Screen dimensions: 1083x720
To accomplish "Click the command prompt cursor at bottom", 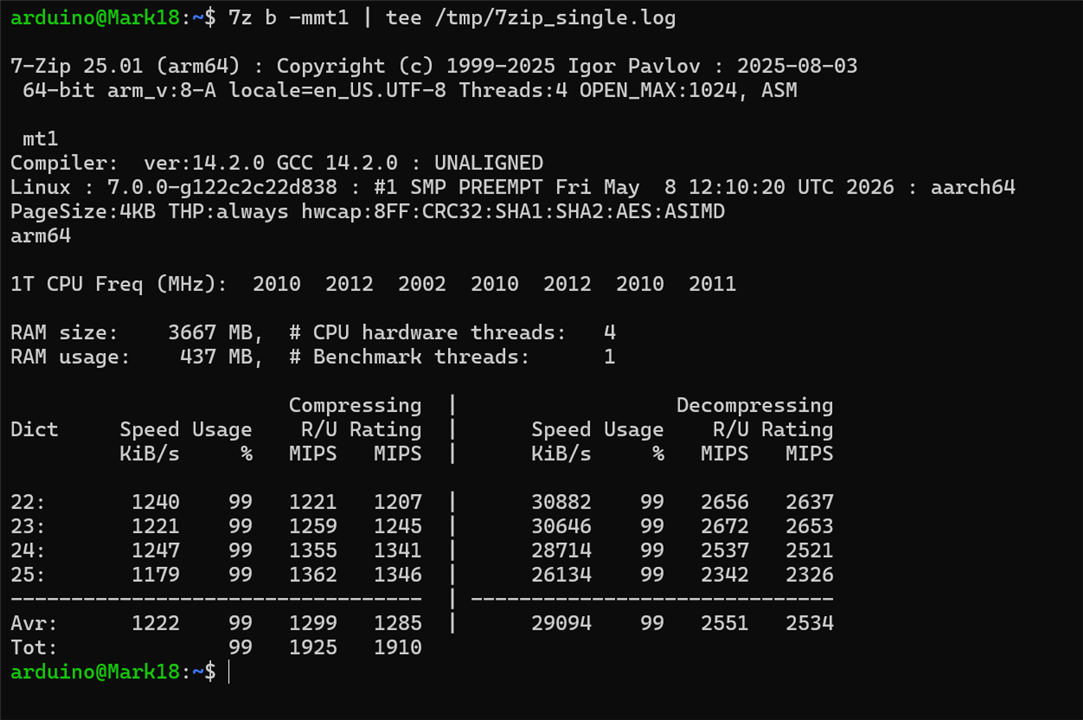I will [229, 672].
